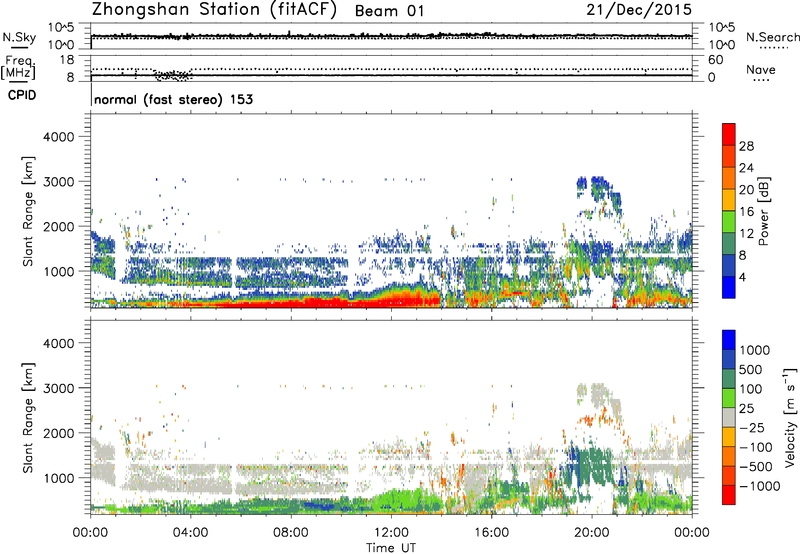Click the velocity panel "Slant Range [km]" label
800x554 pixels.
28,418
